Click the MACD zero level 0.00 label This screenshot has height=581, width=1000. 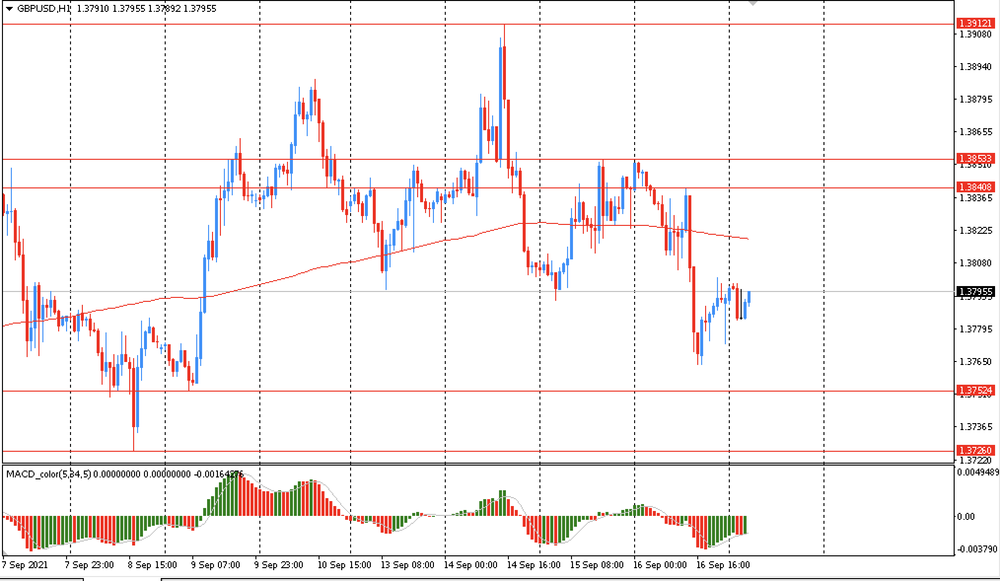coord(967,517)
